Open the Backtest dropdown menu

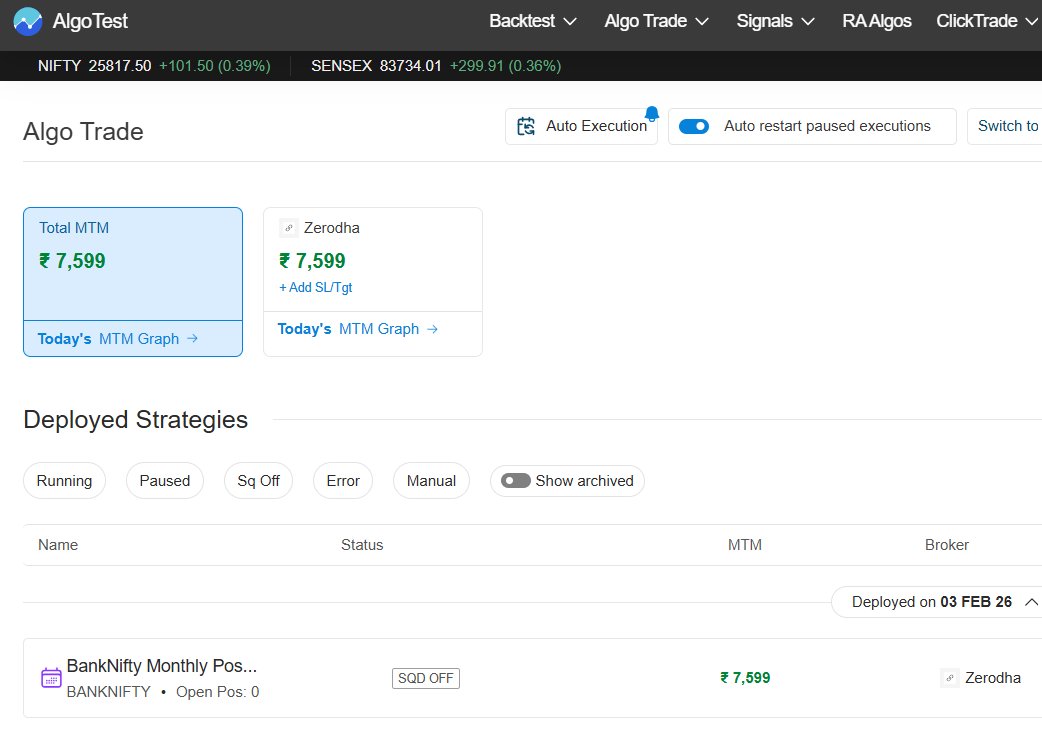pos(532,20)
